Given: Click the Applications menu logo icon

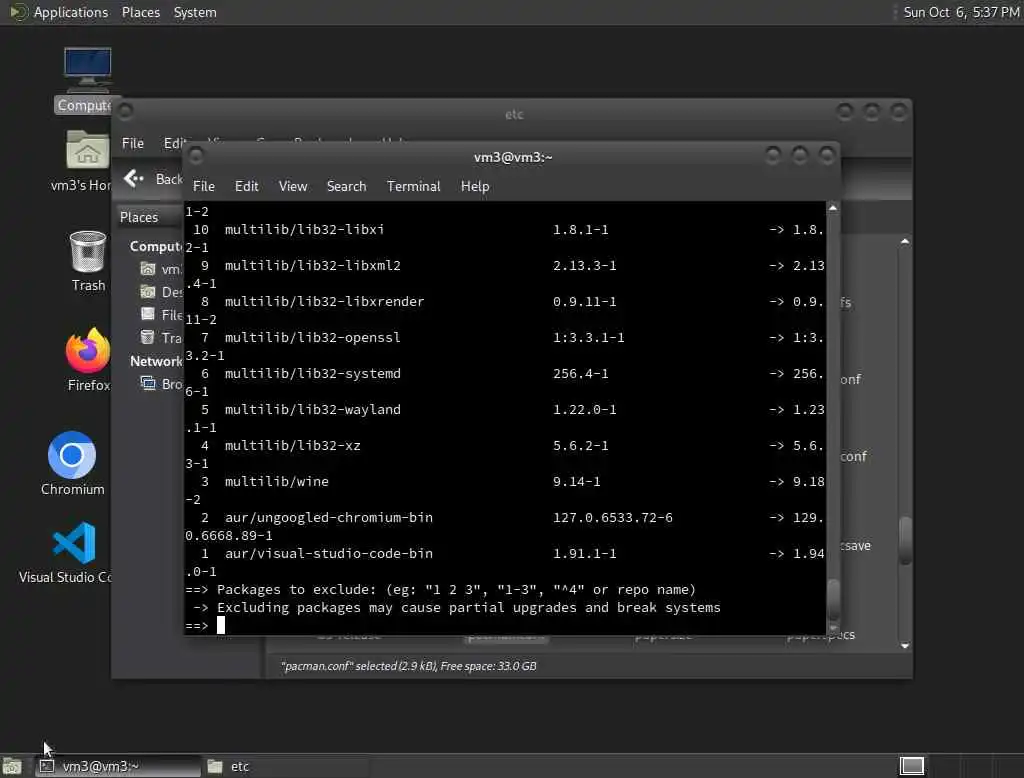Looking at the screenshot, I should [18, 12].
